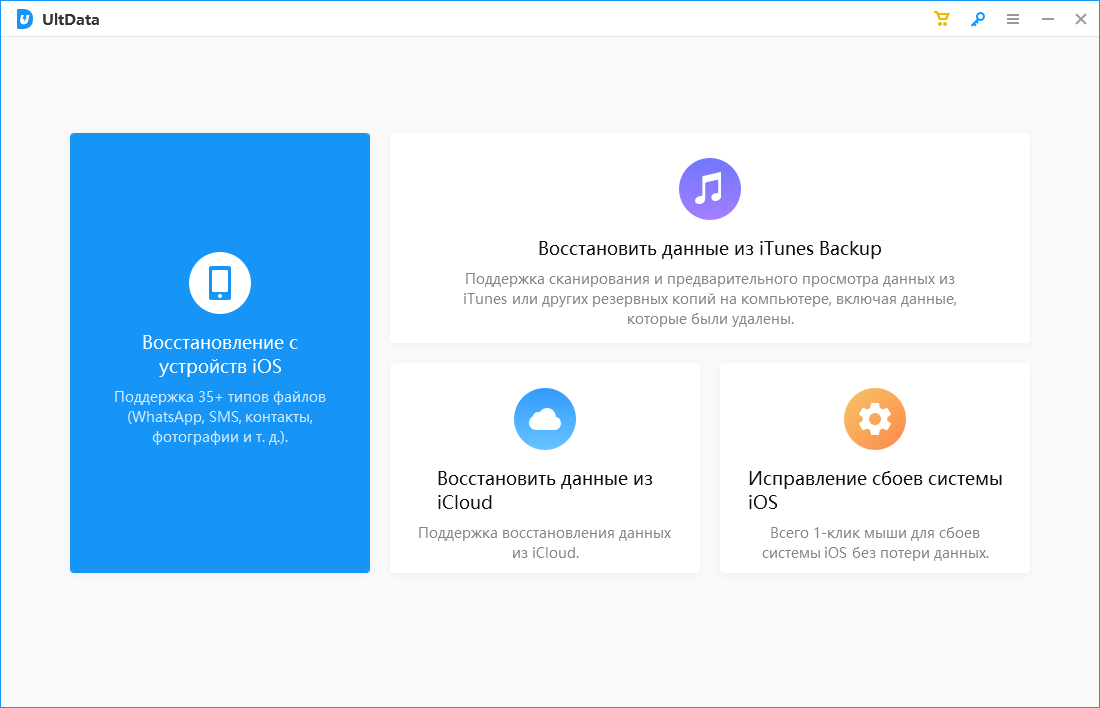Choose 'Восстановить данные из iTunes Backup' heading
This screenshot has height=708, width=1100.
coord(709,248)
